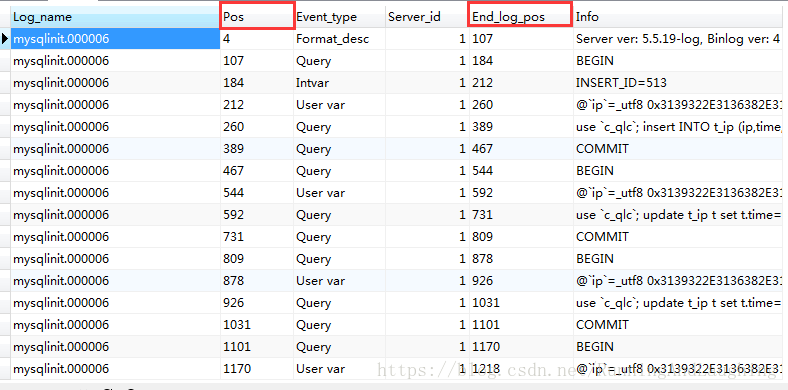Select End_log_pos cell with value 731

click(x=521, y=215)
